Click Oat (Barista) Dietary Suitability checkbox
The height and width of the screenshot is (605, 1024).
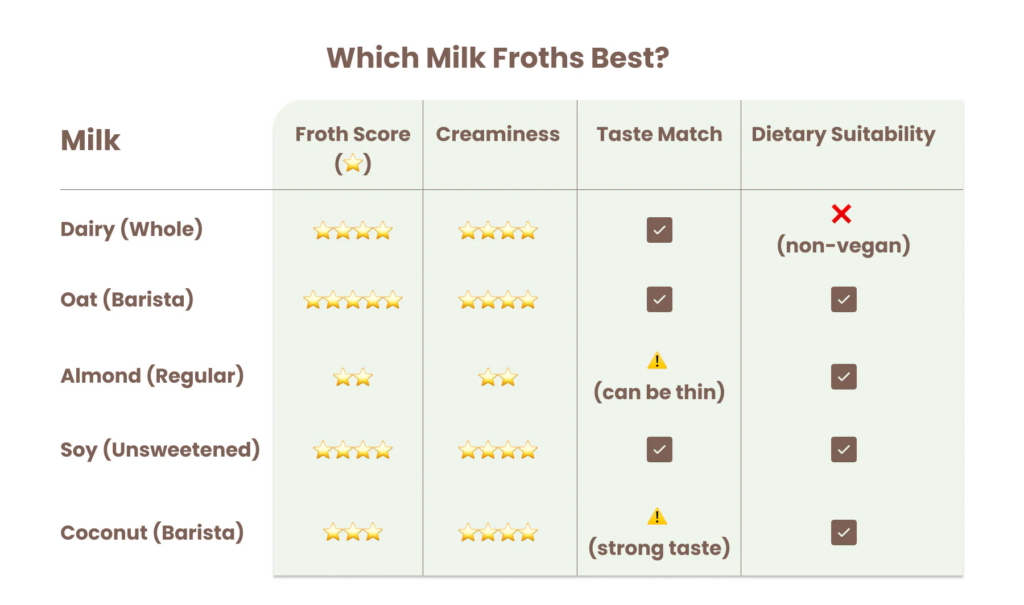(x=844, y=299)
